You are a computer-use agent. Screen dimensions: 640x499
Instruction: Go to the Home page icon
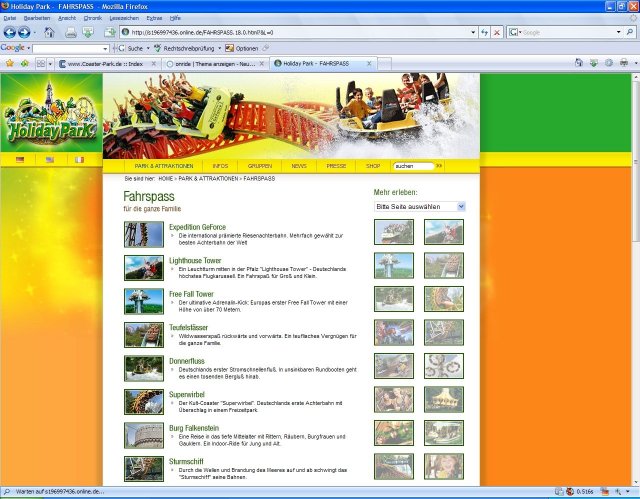point(49,32)
